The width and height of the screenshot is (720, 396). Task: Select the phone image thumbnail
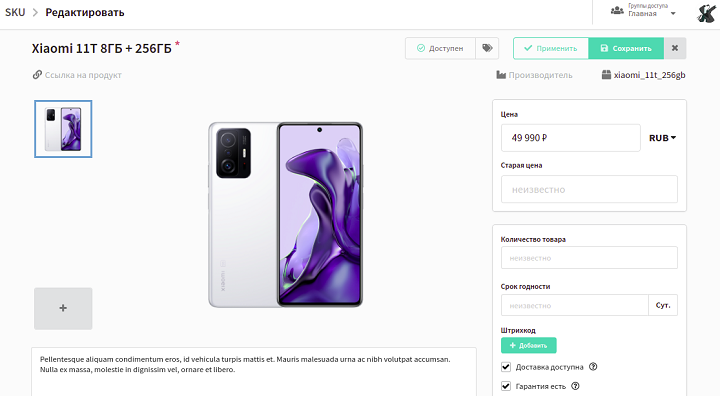click(x=63, y=129)
